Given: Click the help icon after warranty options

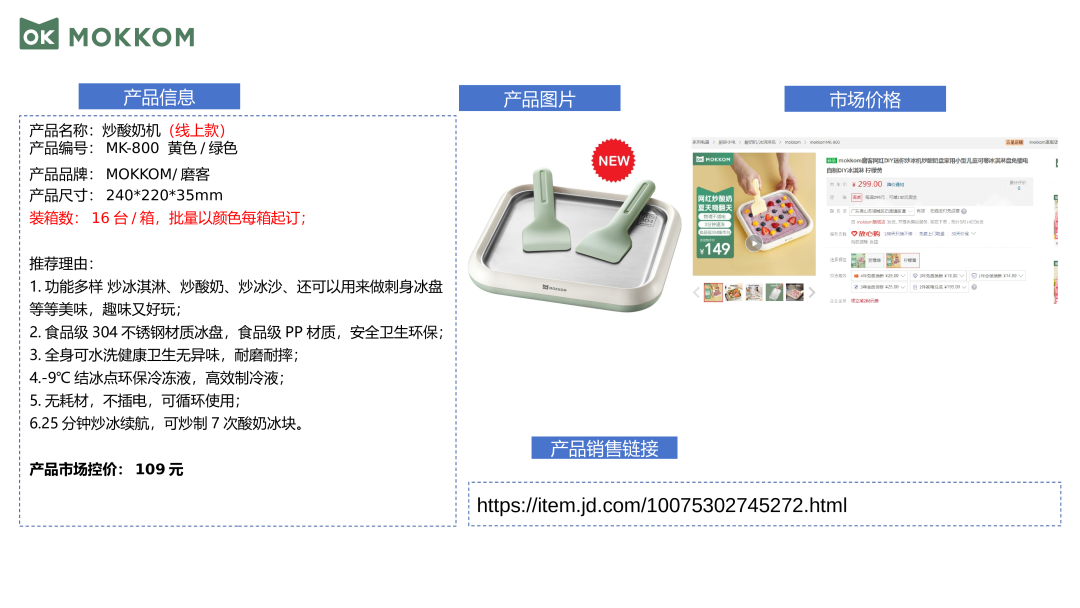Looking at the screenshot, I should point(974,287).
